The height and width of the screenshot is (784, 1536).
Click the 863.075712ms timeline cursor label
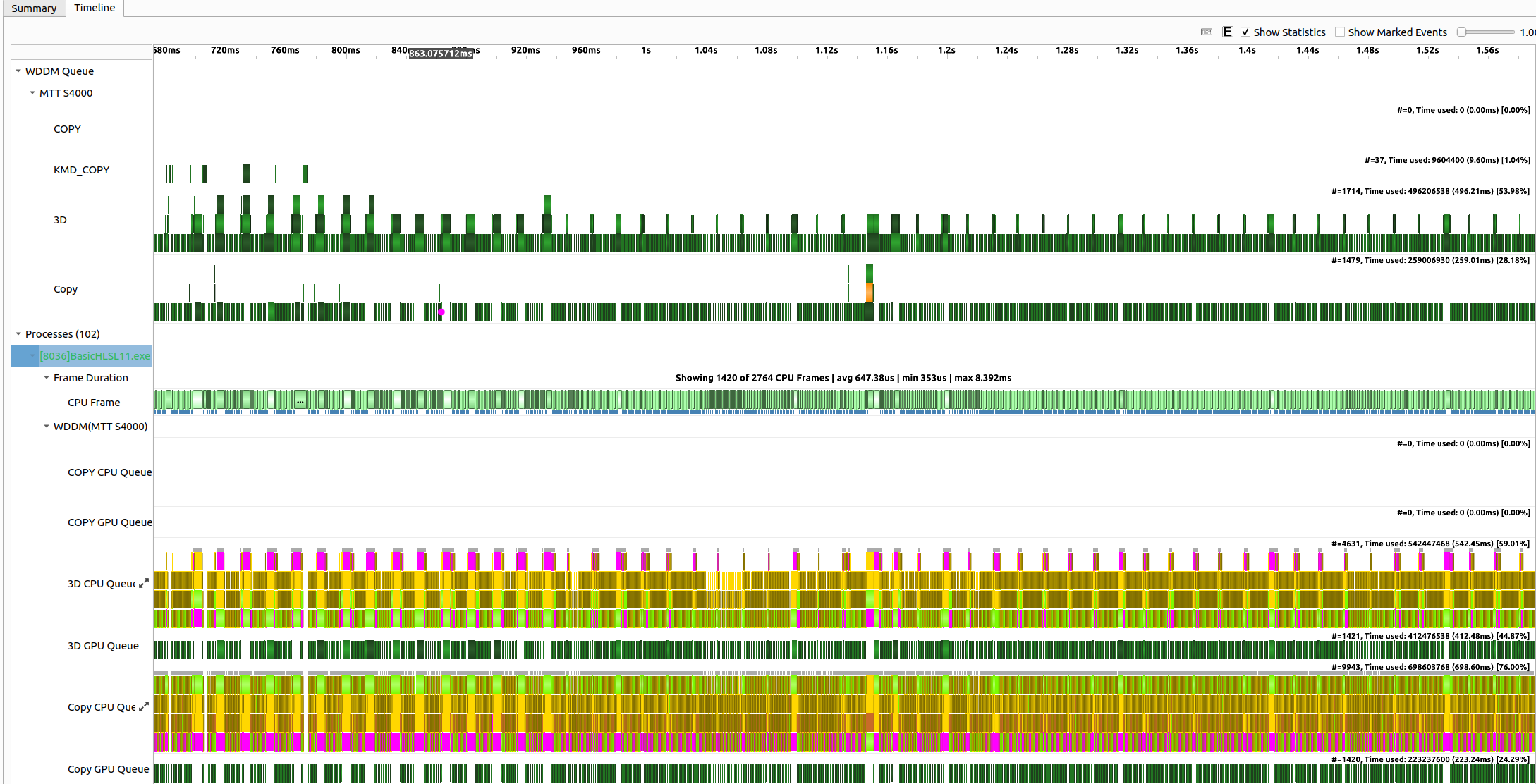pyautogui.click(x=441, y=54)
